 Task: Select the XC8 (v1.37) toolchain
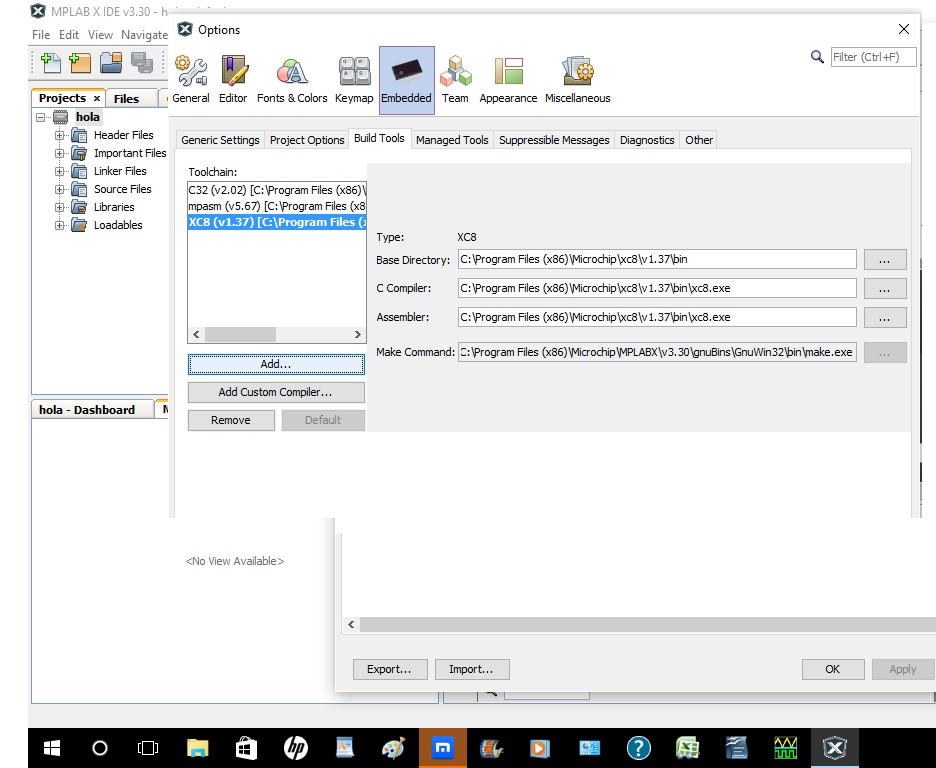tap(277, 222)
